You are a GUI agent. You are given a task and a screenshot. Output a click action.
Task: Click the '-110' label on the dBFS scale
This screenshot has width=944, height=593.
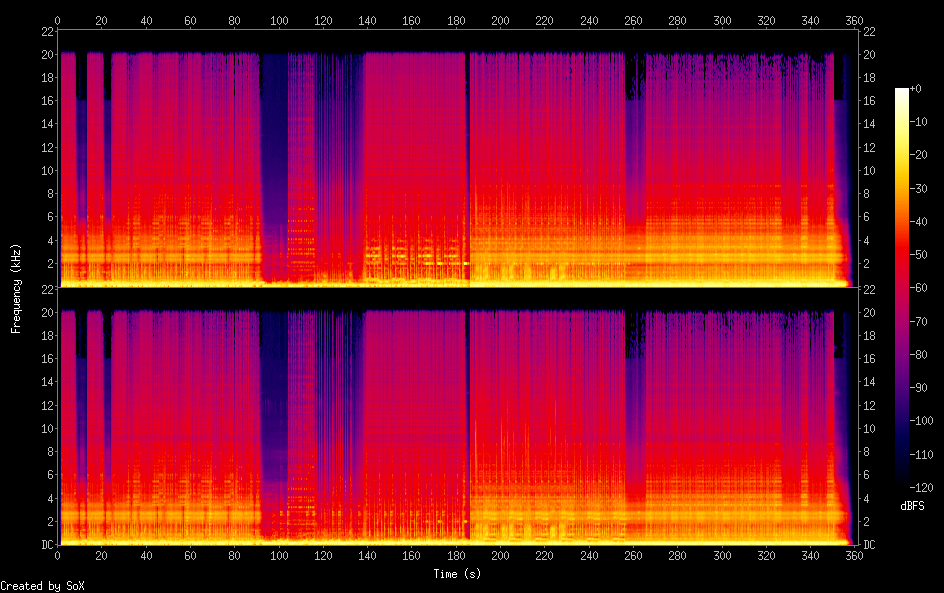tap(921, 455)
